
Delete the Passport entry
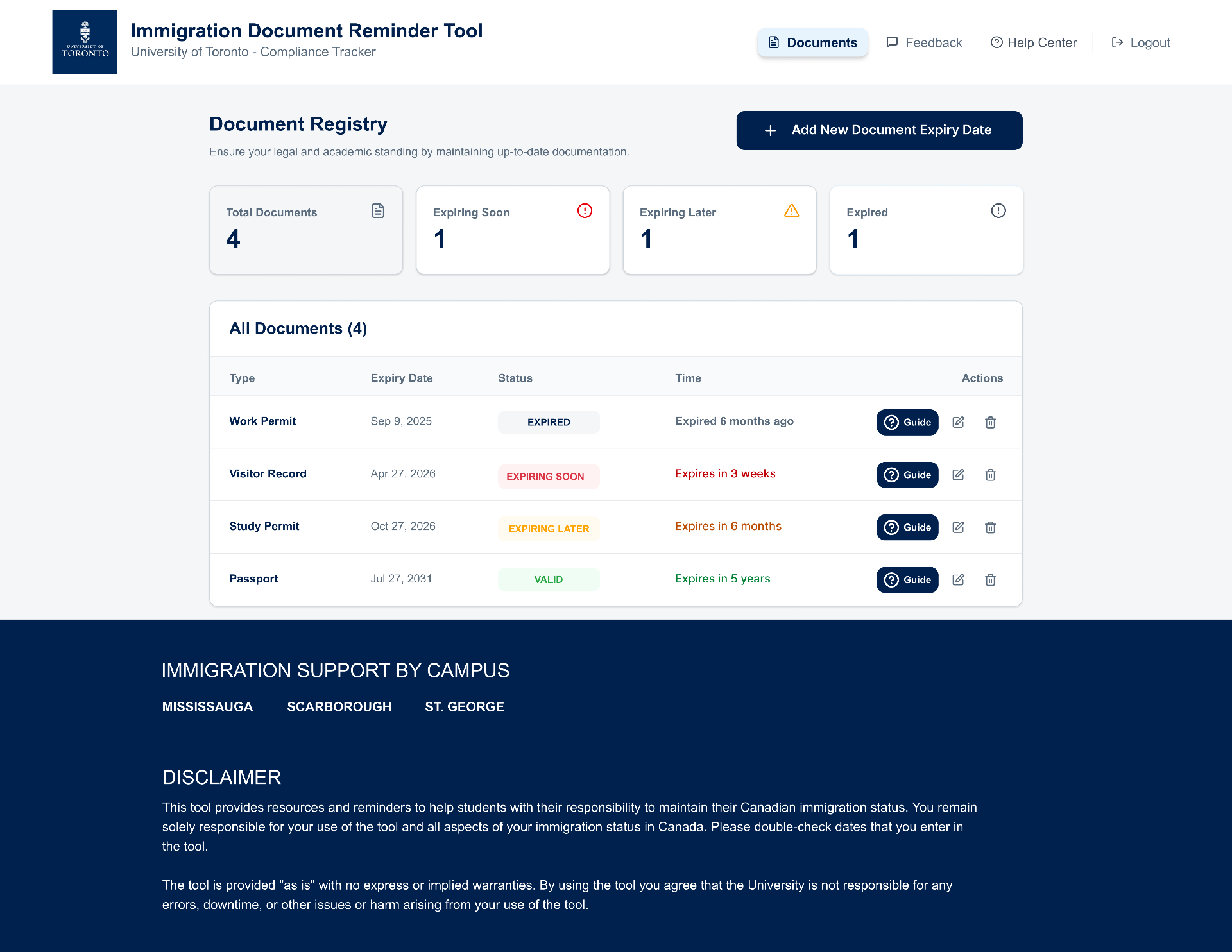point(990,580)
